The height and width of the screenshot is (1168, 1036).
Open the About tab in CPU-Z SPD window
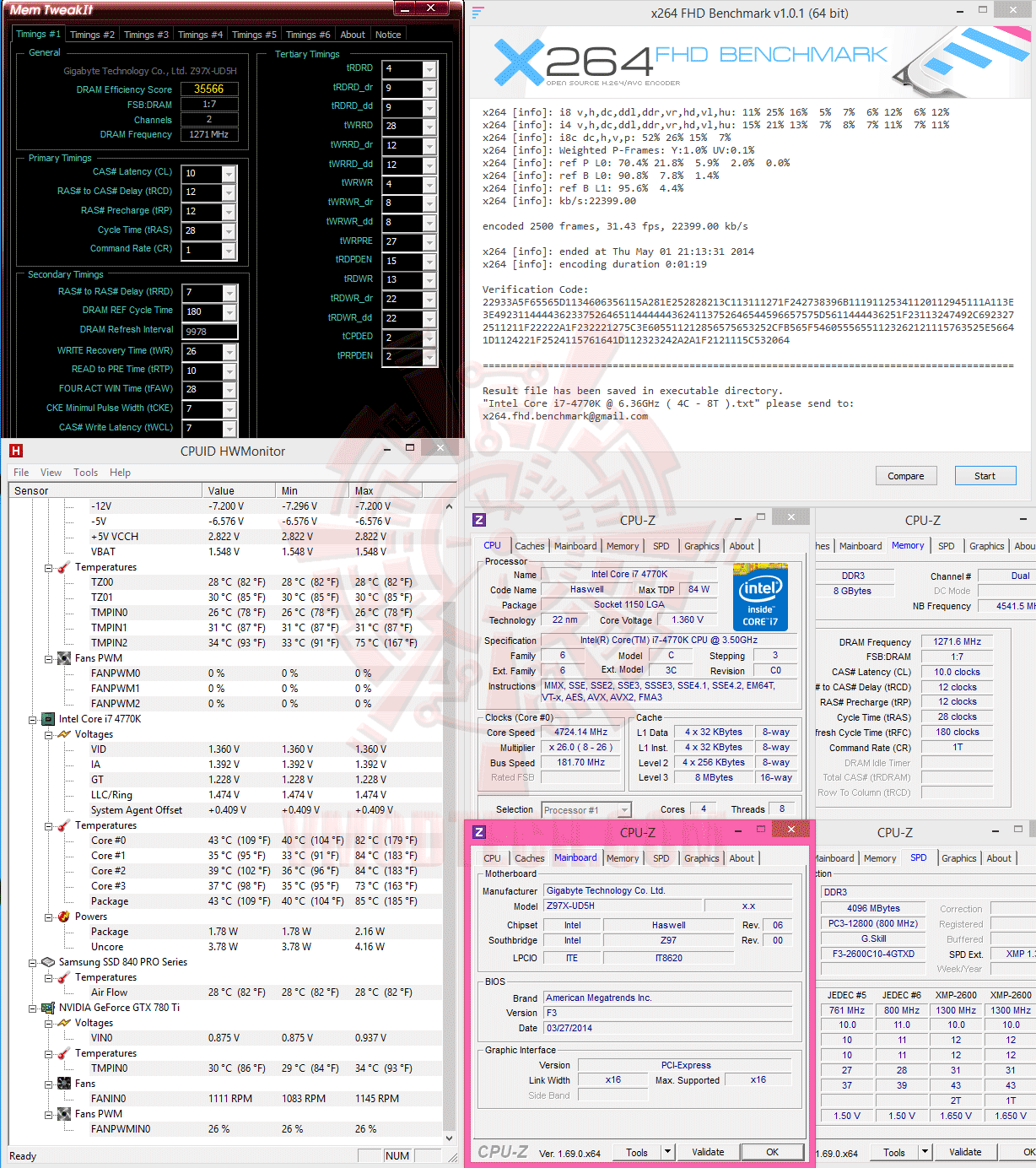point(999,858)
